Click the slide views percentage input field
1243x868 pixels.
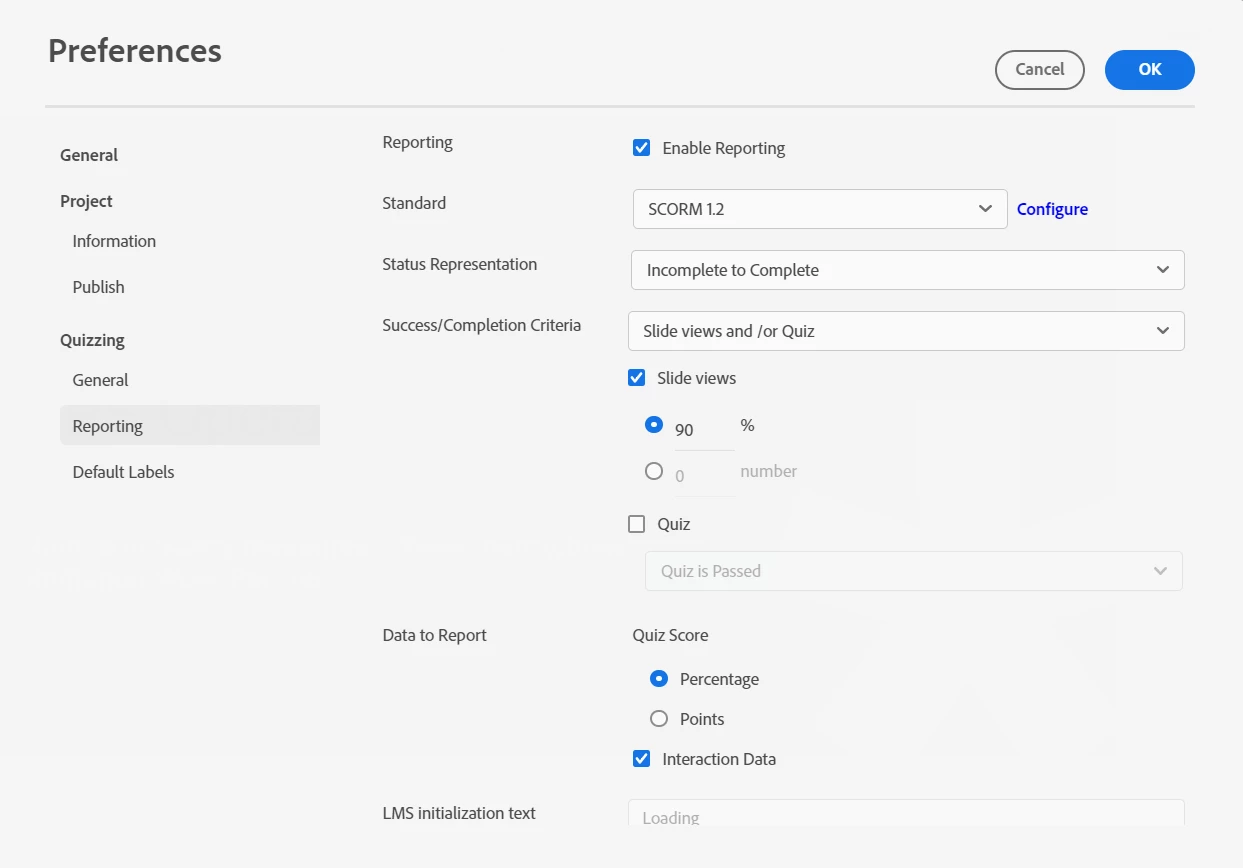(x=703, y=430)
